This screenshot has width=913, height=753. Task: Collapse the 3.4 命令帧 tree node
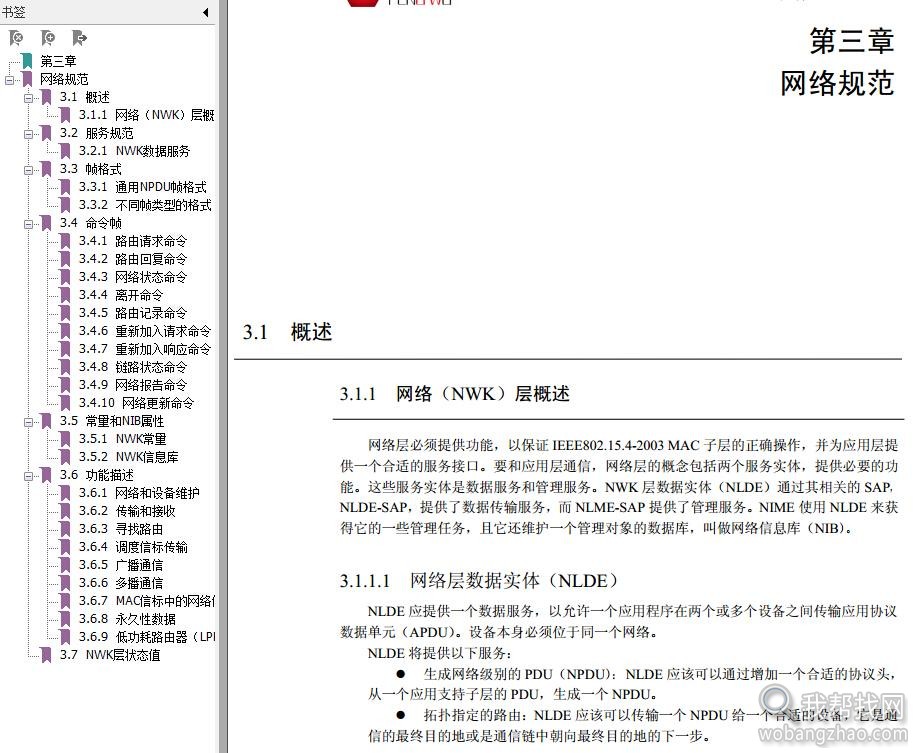coord(28,224)
